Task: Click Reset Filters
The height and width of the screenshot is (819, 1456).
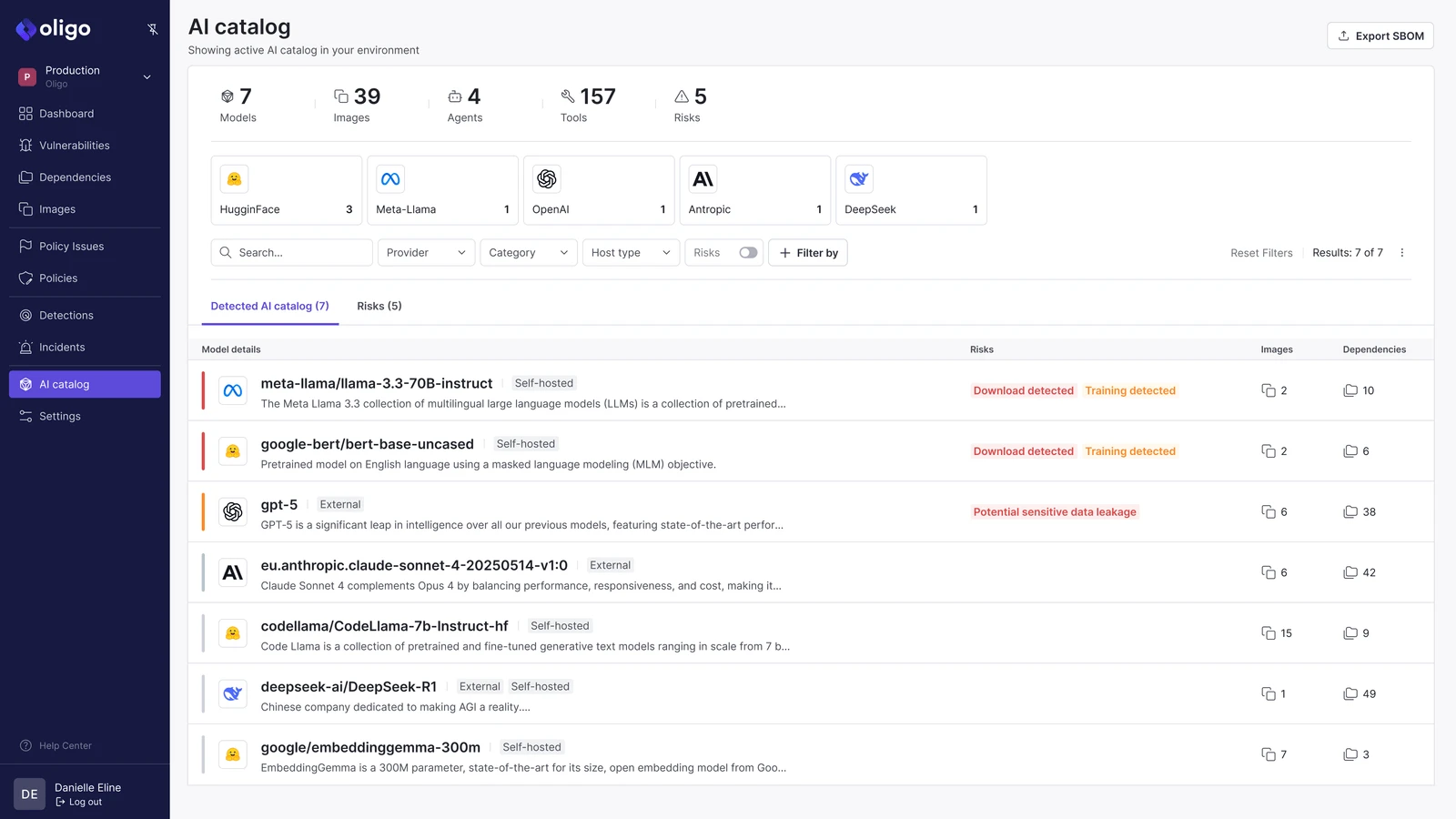Action: pyautogui.click(x=1261, y=252)
